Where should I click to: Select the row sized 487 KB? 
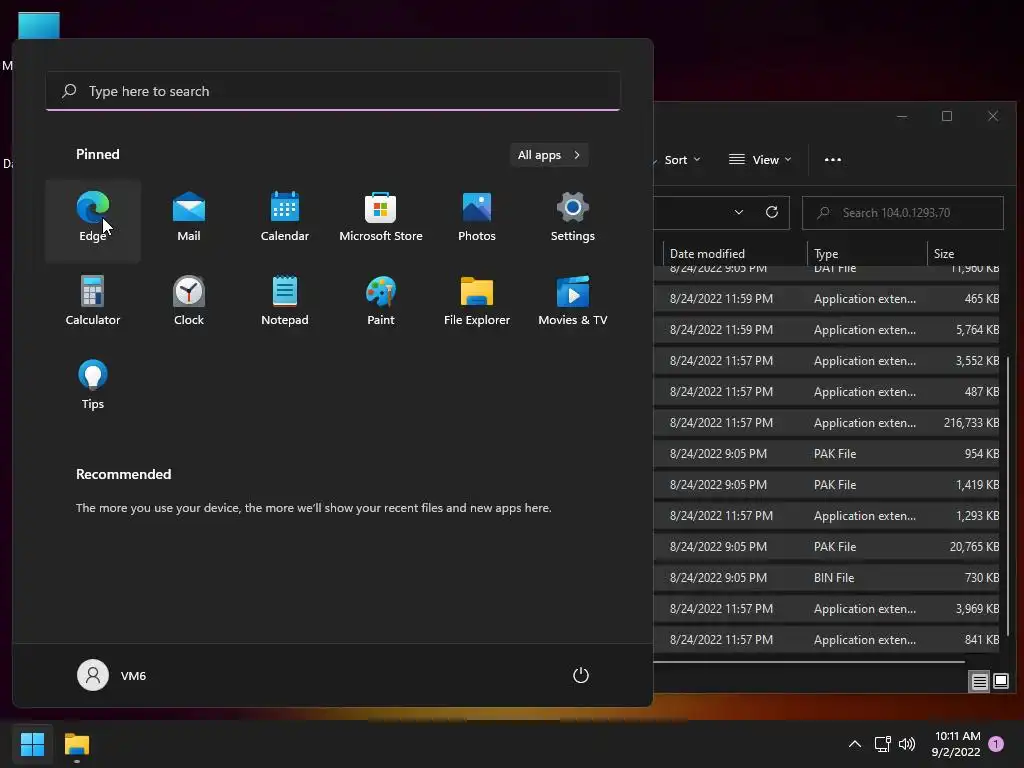[x=827, y=392]
